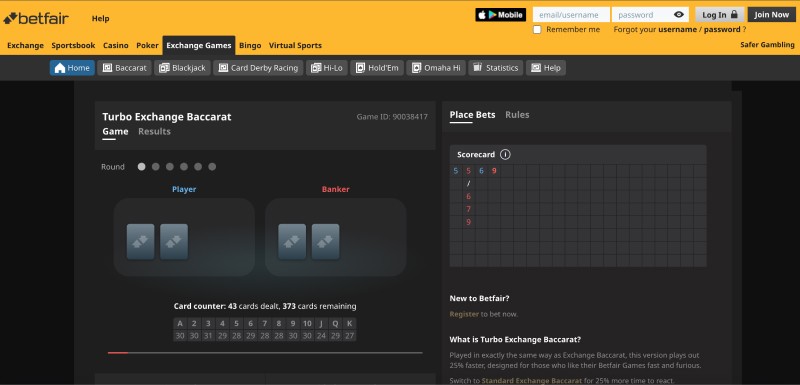
Task: Open the Mobile app store badge
Action: 501,15
